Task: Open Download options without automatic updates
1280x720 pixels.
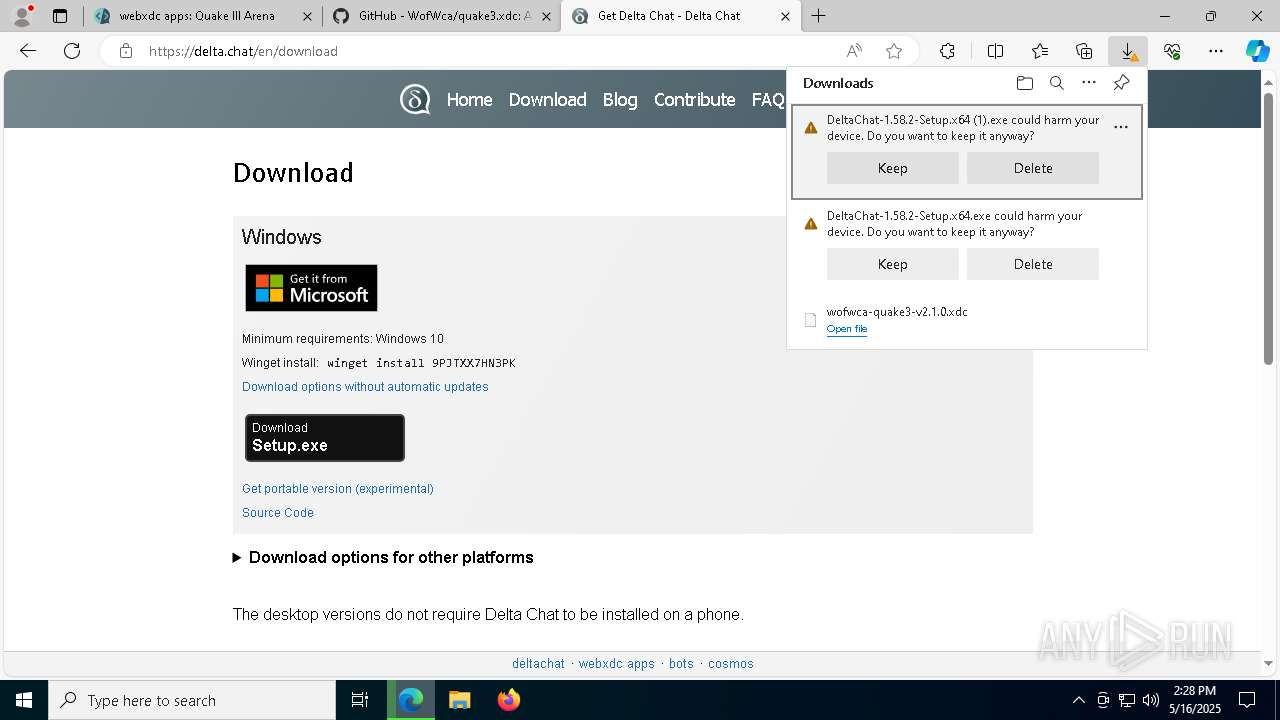Action: [x=365, y=387]
